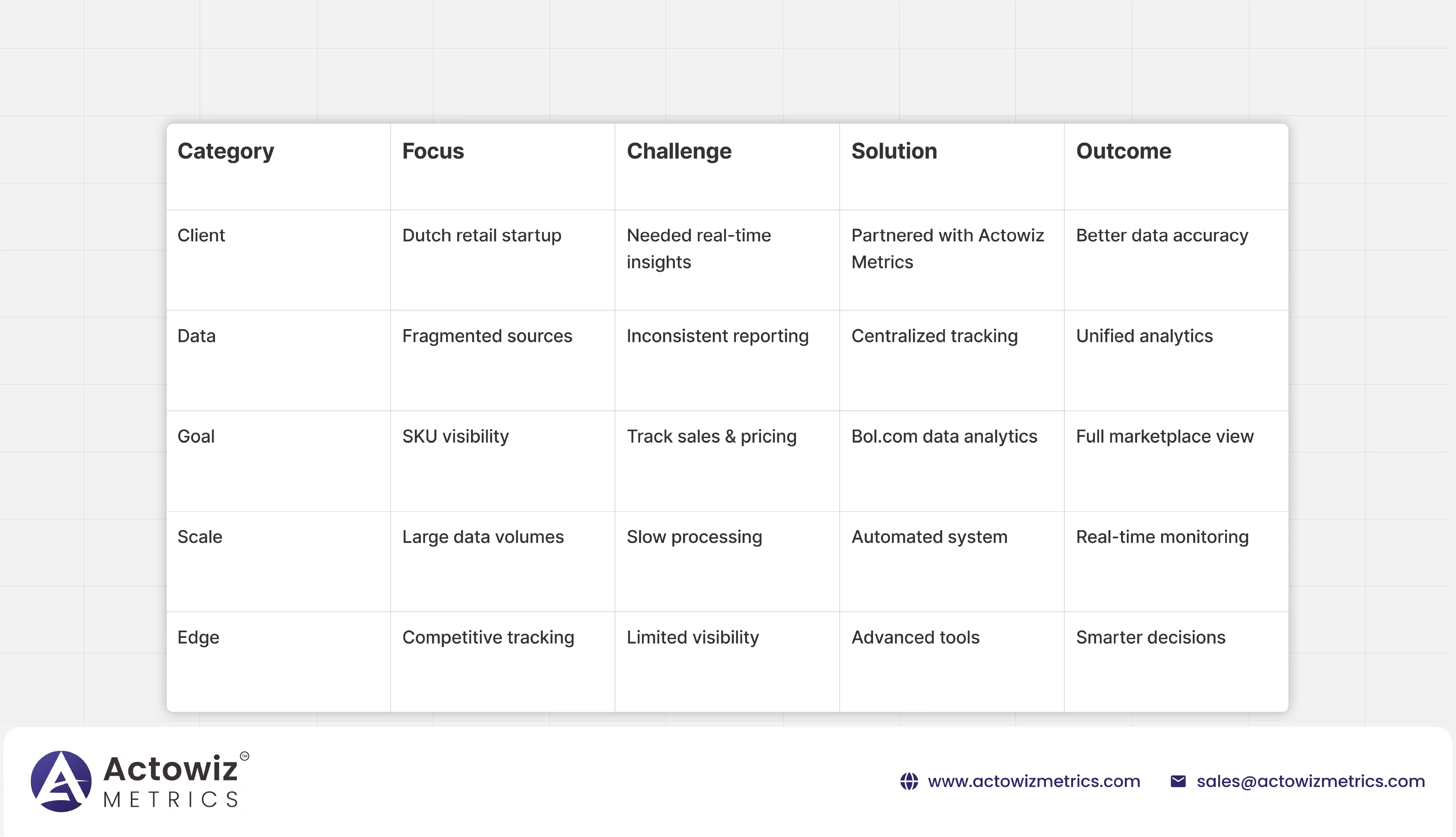Screen dimensions: 1456x837
Task: Click the globe icon beside website
Action: coord(909,781)
